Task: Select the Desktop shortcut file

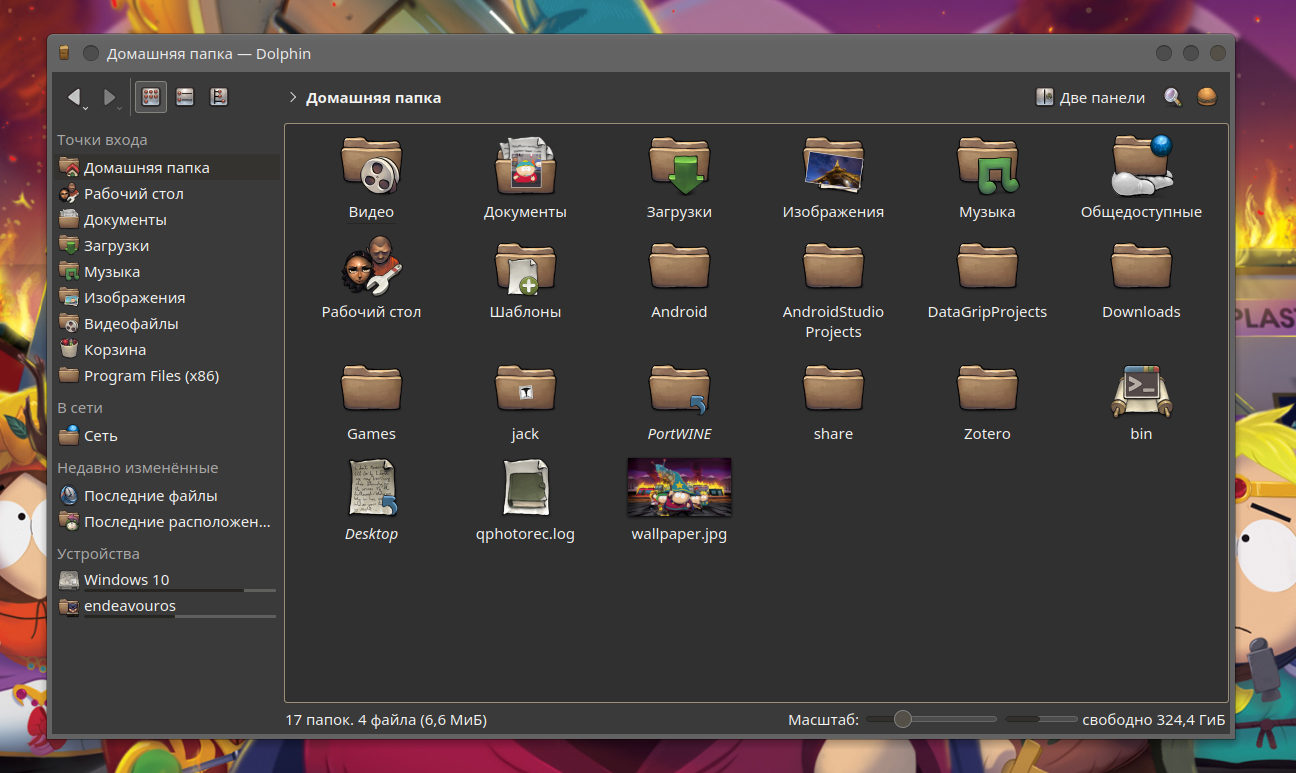Action: [371, 499]
